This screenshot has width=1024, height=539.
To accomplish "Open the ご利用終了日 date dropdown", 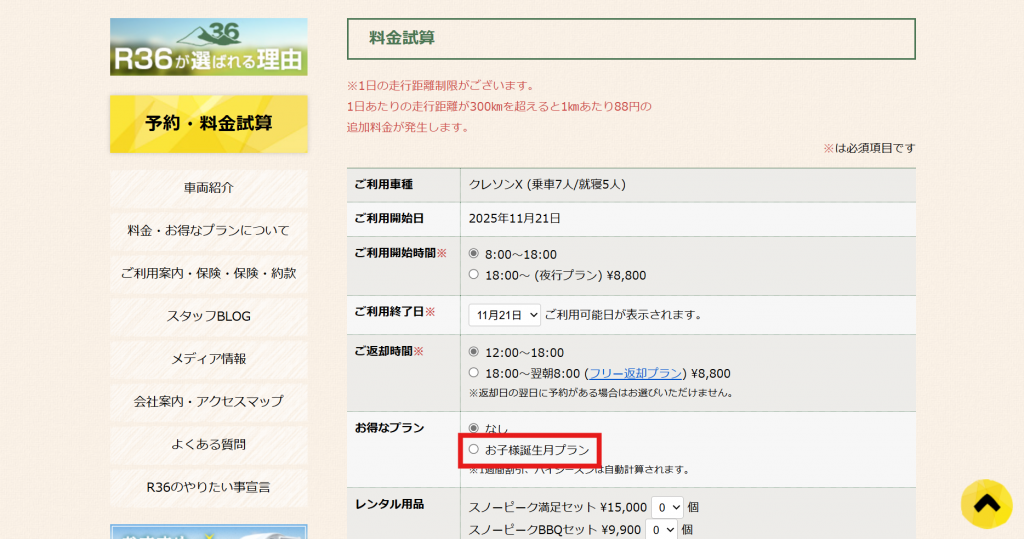I will point(504,315).
